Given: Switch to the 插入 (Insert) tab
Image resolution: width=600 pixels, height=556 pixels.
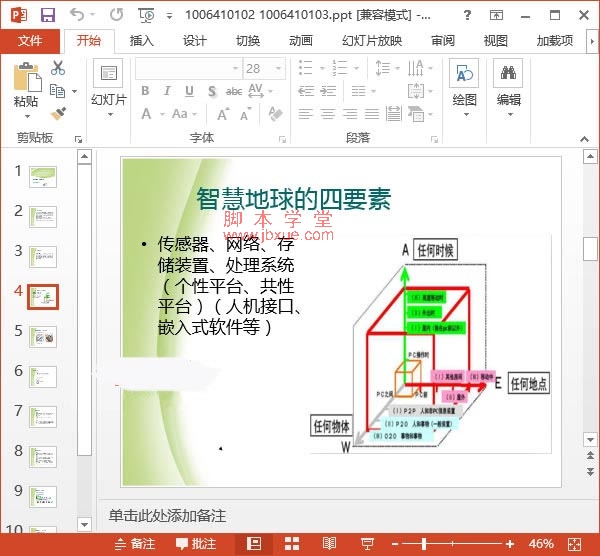Looking at the screenshot, I should (142, 41).
